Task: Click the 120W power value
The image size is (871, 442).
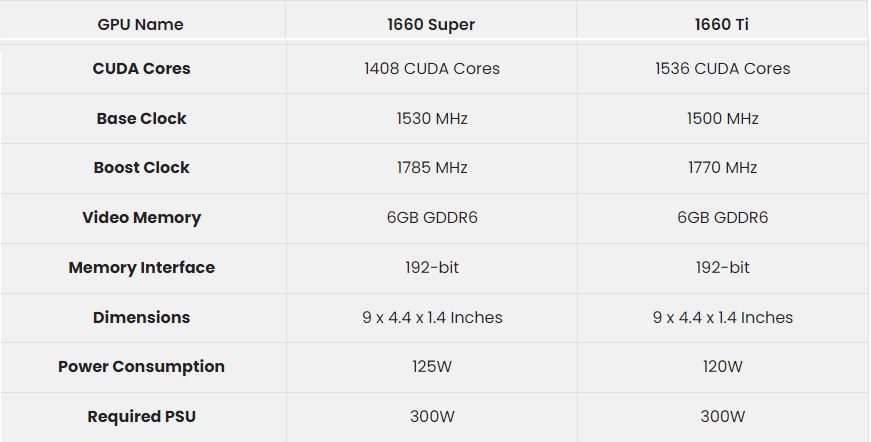Action: coord(722,366)
